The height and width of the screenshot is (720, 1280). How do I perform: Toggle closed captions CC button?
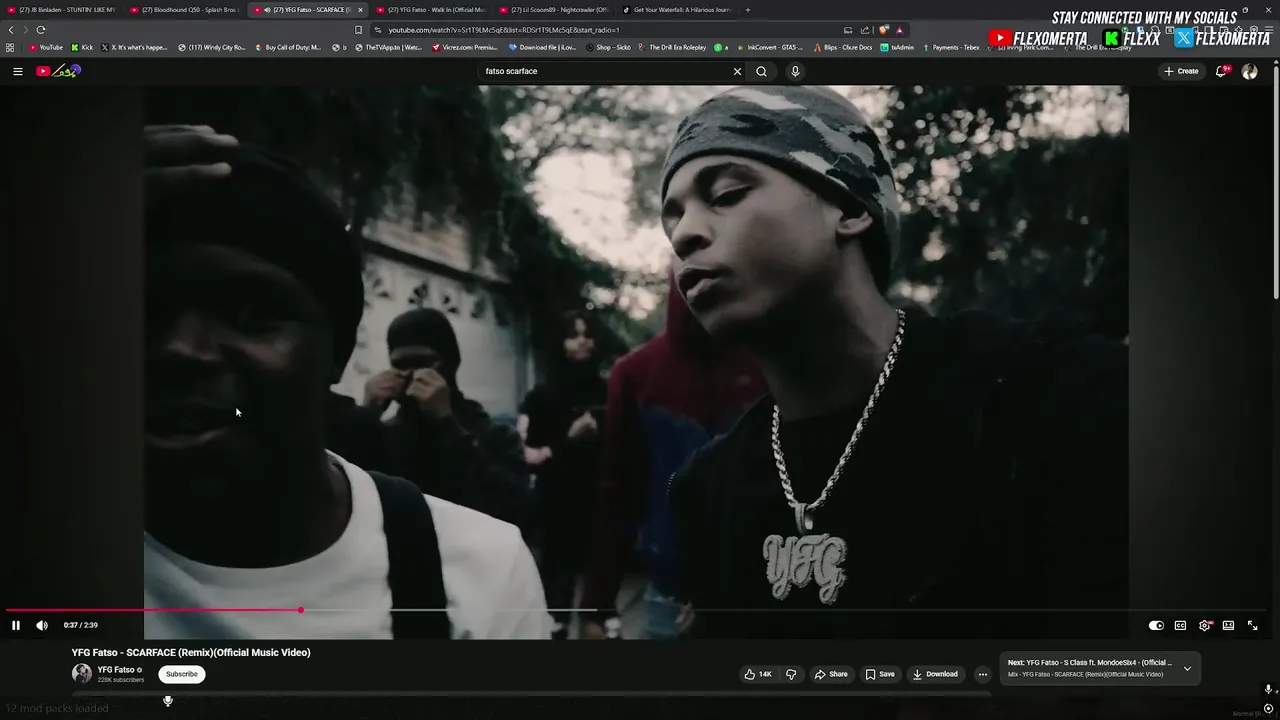tap(1180, 625)
